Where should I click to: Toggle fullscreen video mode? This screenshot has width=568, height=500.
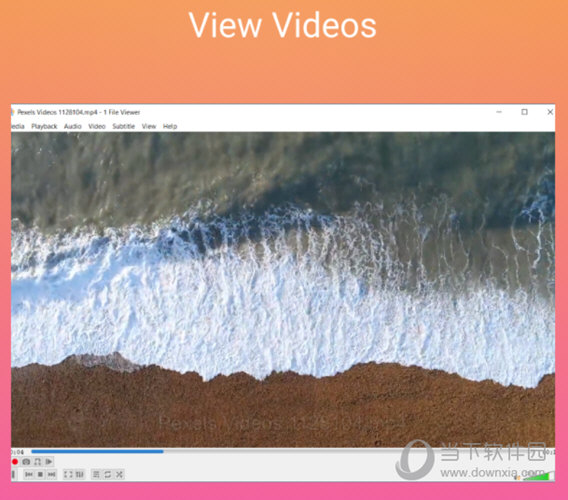coord(68,474)
